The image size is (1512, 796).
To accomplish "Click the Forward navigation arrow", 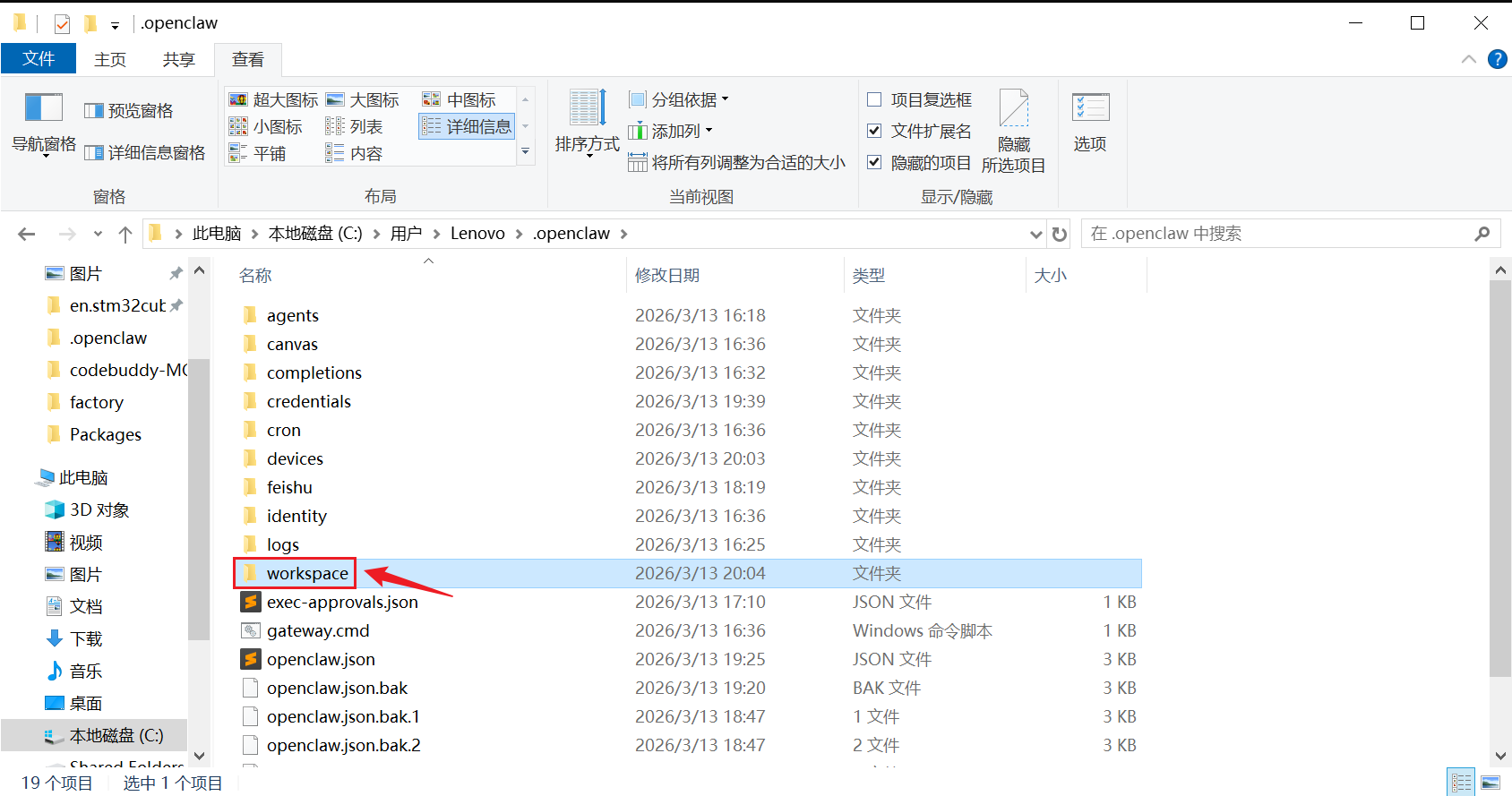I will coord(67,234).
